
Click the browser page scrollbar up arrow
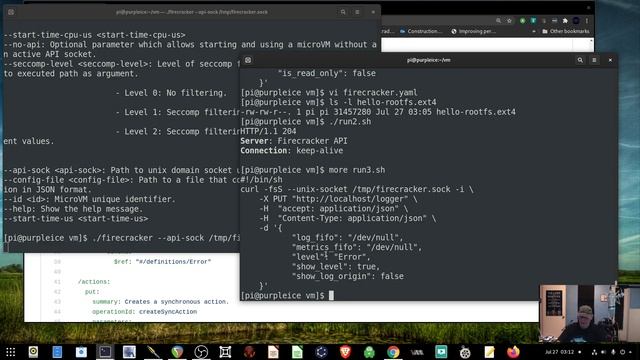click(591, 41)
